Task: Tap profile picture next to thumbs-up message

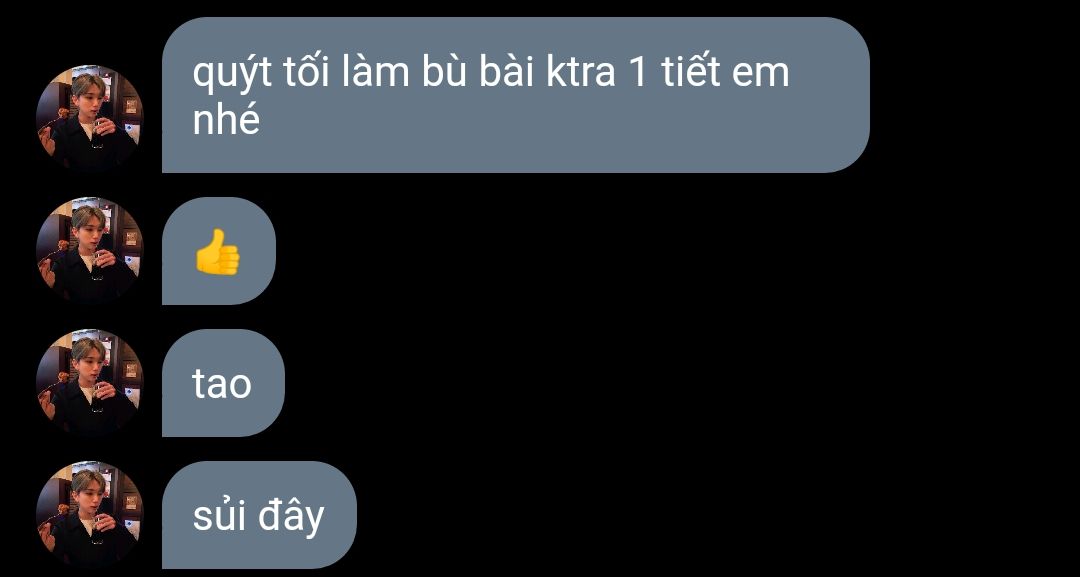Action: (x=90, y=251)
